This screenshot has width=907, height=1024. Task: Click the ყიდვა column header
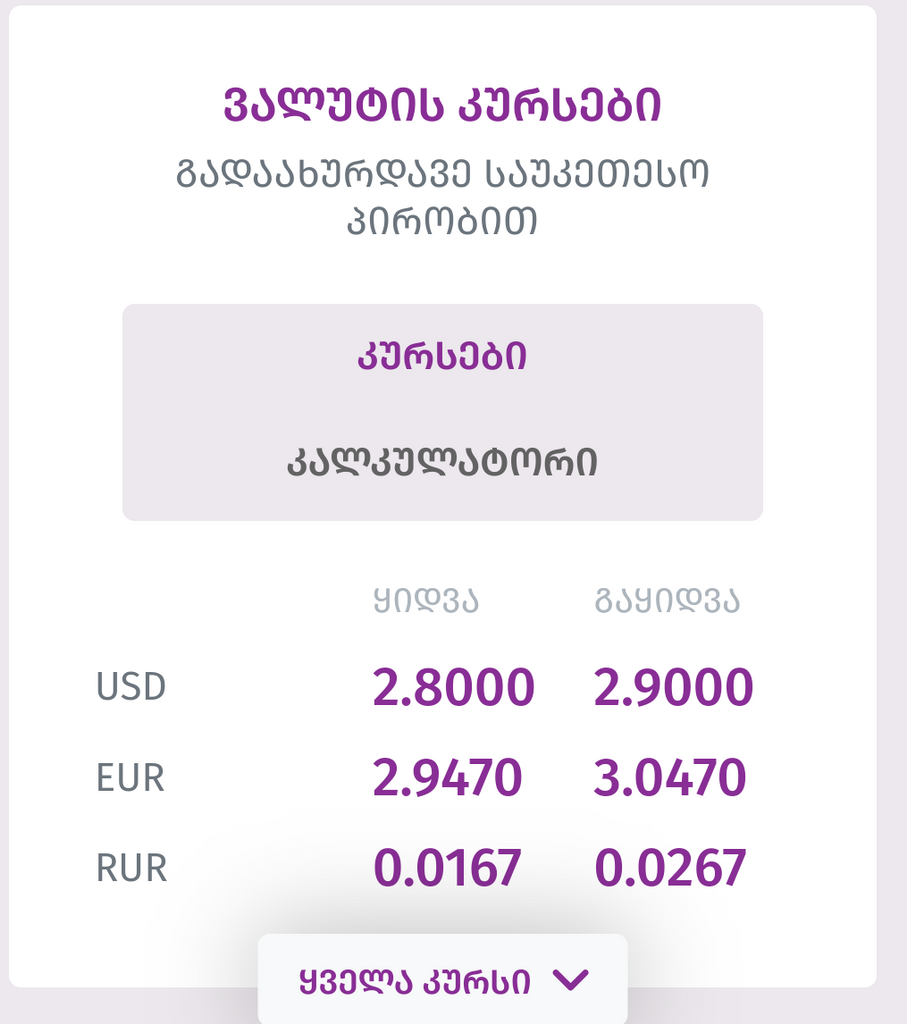point(426,601)
